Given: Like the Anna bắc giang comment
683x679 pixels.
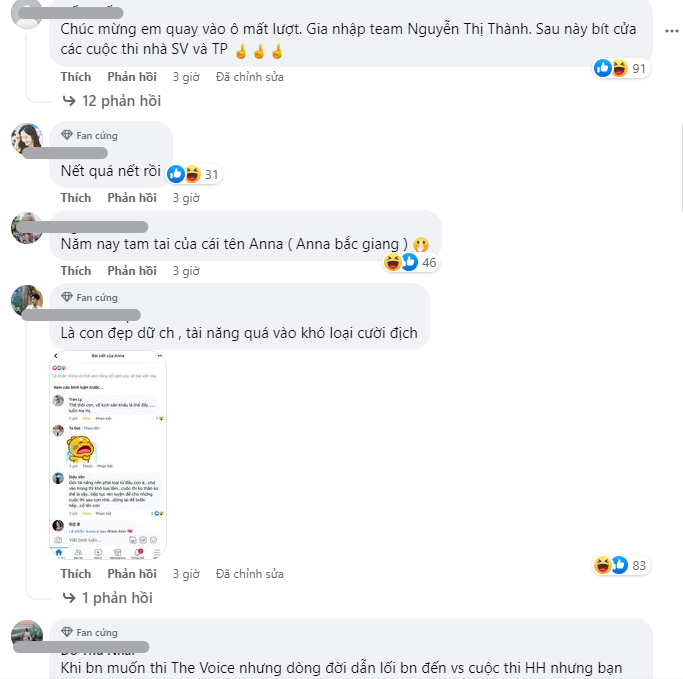Looking at the screenshot, I should 76,271.
